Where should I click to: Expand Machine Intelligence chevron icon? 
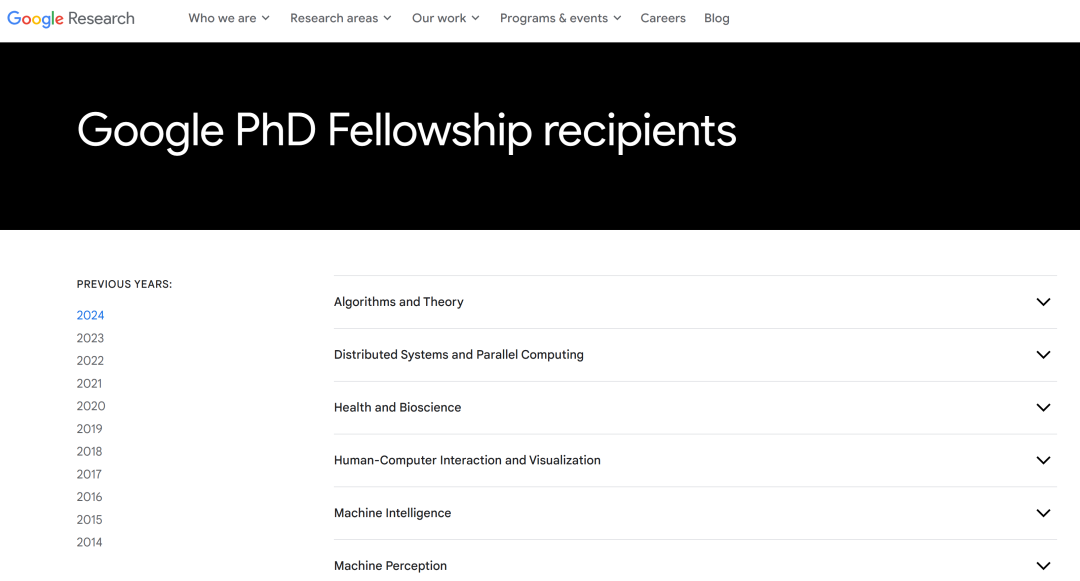1043,514
